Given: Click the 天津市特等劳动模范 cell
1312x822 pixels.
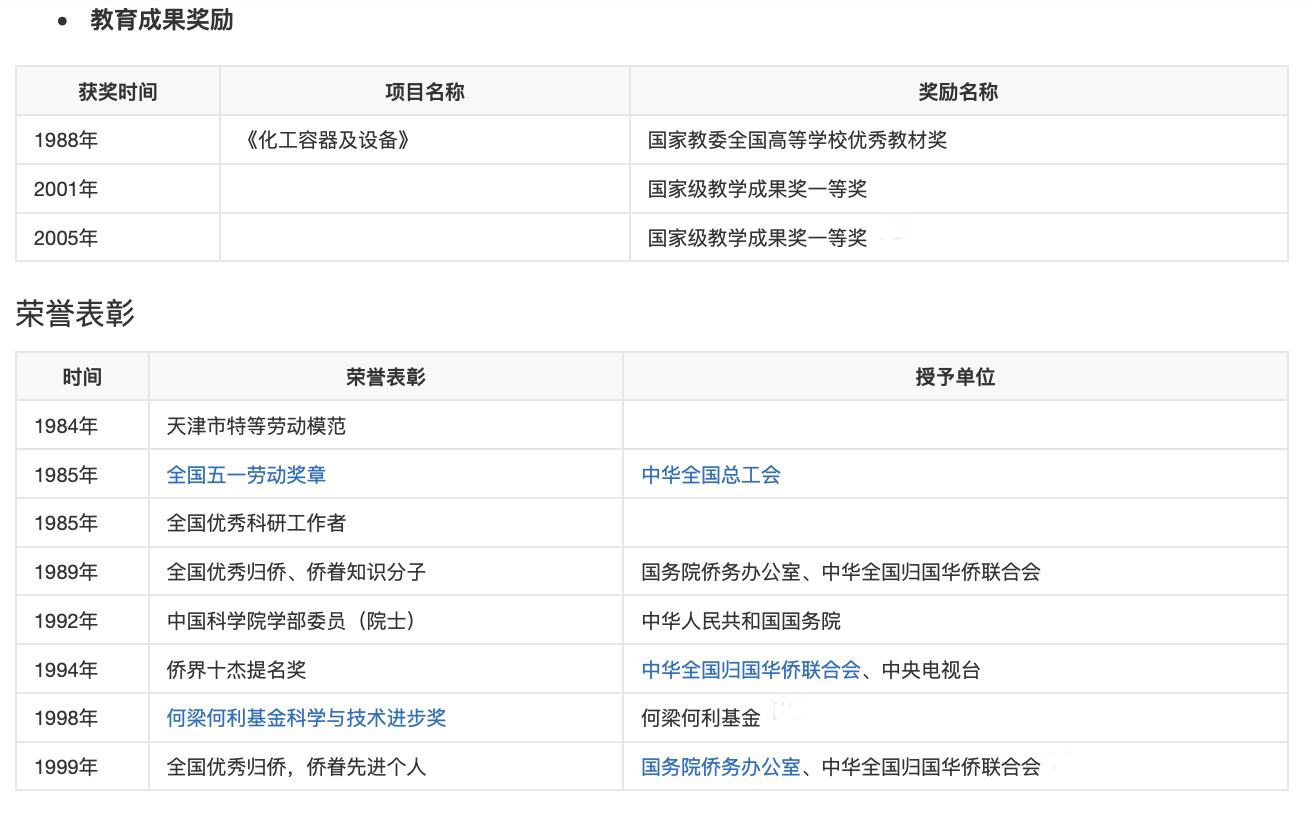Looking at the screenshot, I should click(x=386, y=426).
